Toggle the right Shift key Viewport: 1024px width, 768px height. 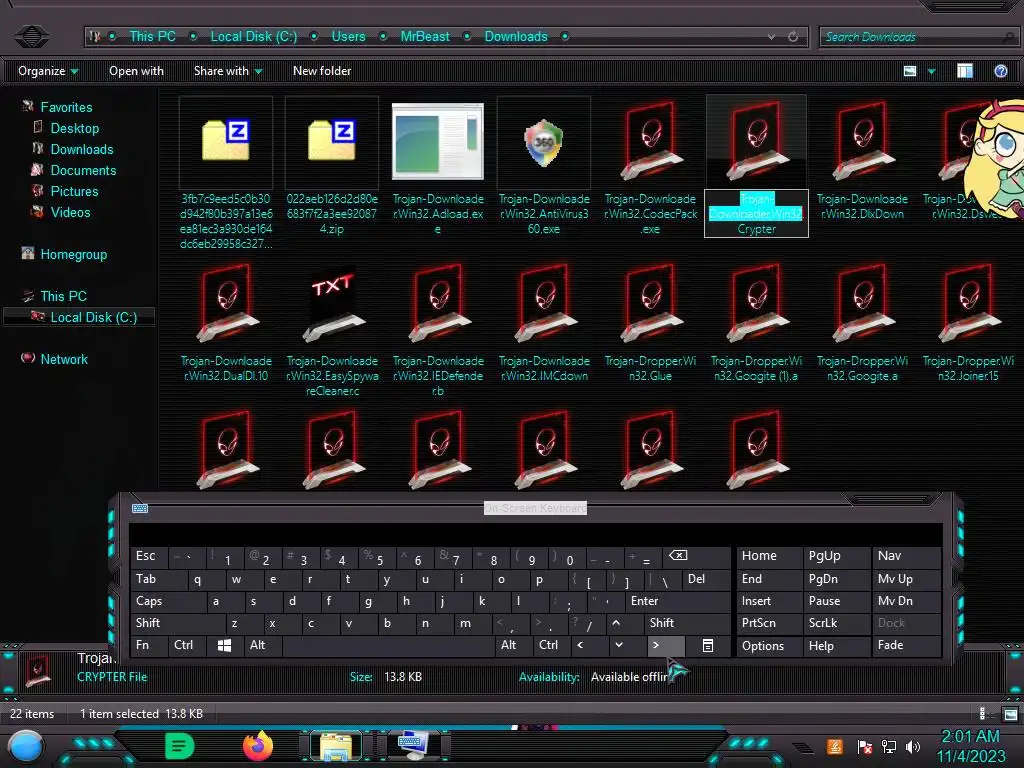click(688, 624)
